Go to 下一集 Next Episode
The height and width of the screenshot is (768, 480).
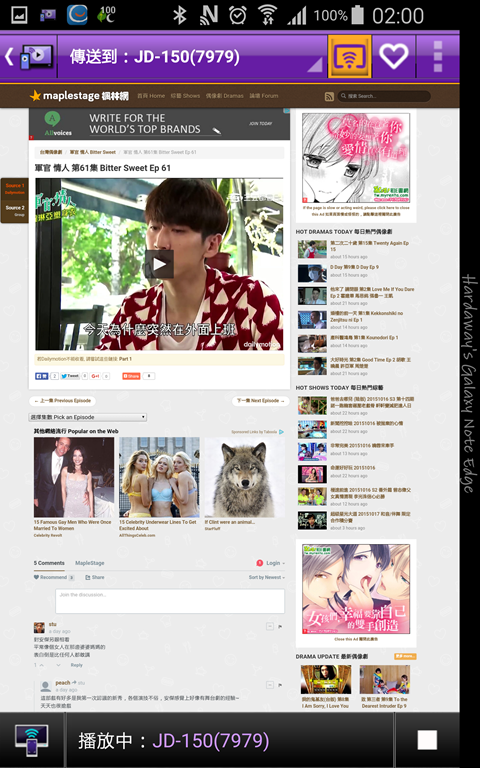pos(261,401)
